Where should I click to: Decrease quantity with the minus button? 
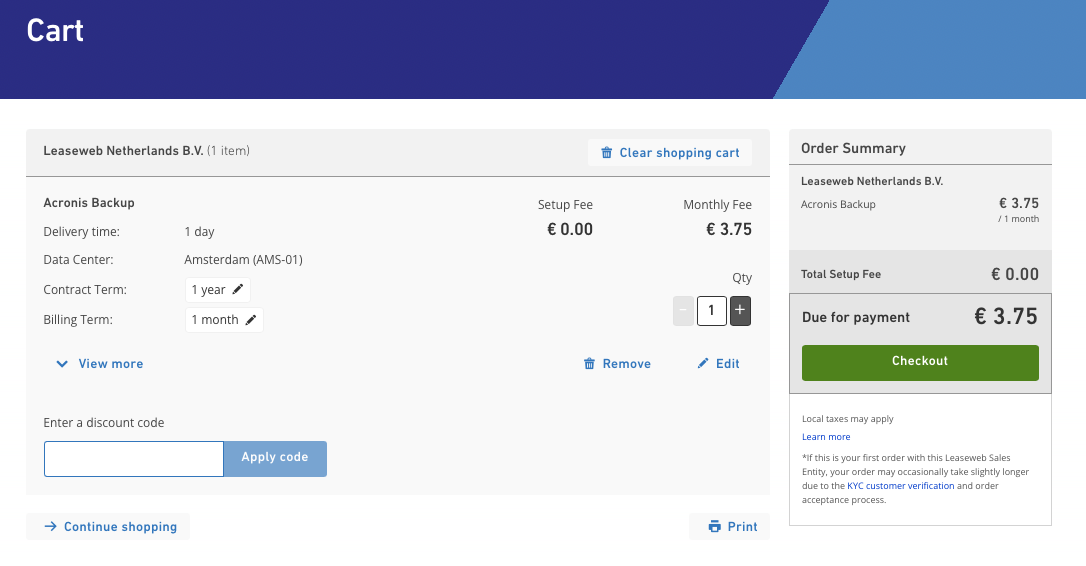tap(683, 310)
